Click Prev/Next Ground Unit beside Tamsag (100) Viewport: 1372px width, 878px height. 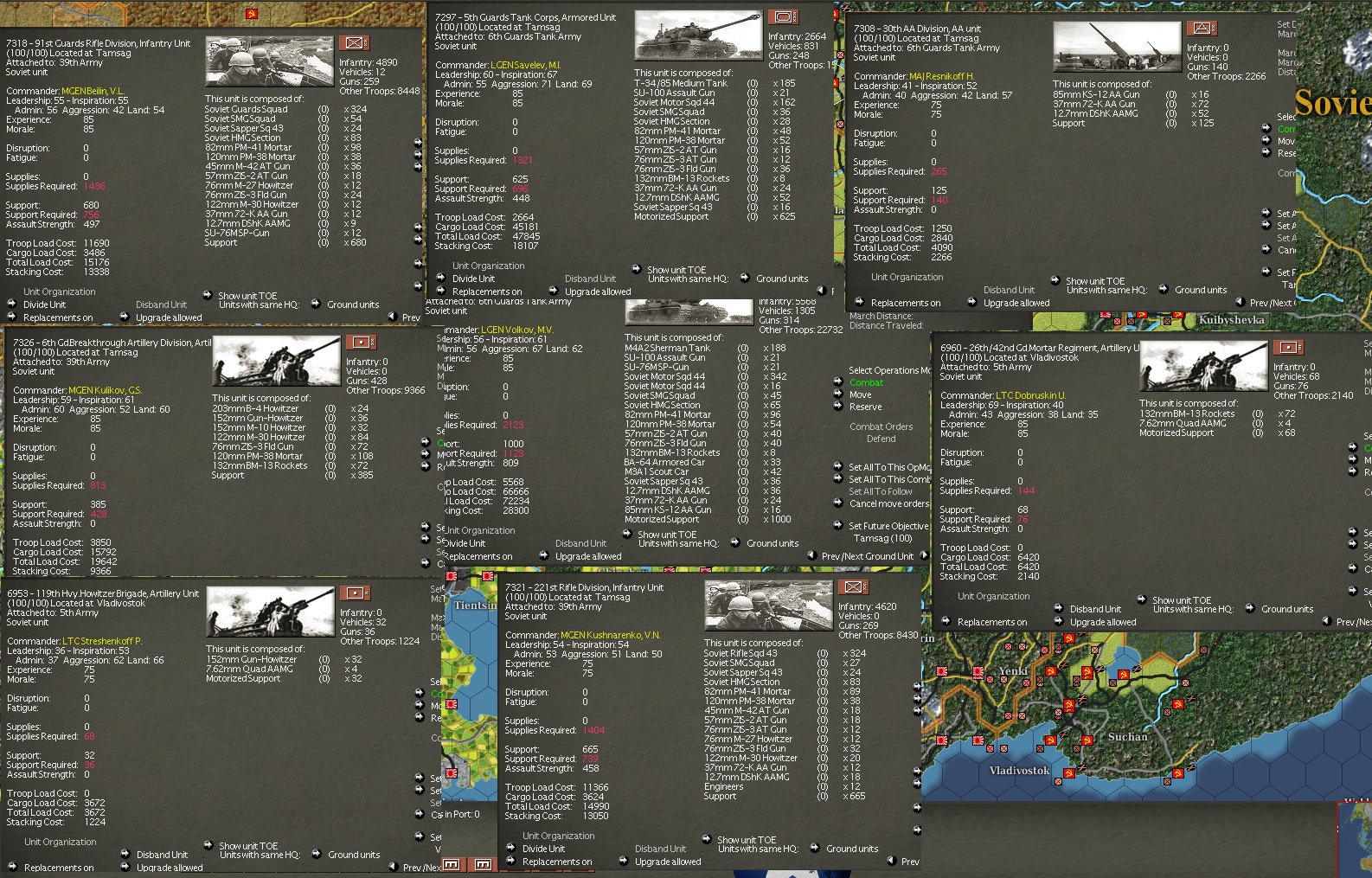point(868,556)
